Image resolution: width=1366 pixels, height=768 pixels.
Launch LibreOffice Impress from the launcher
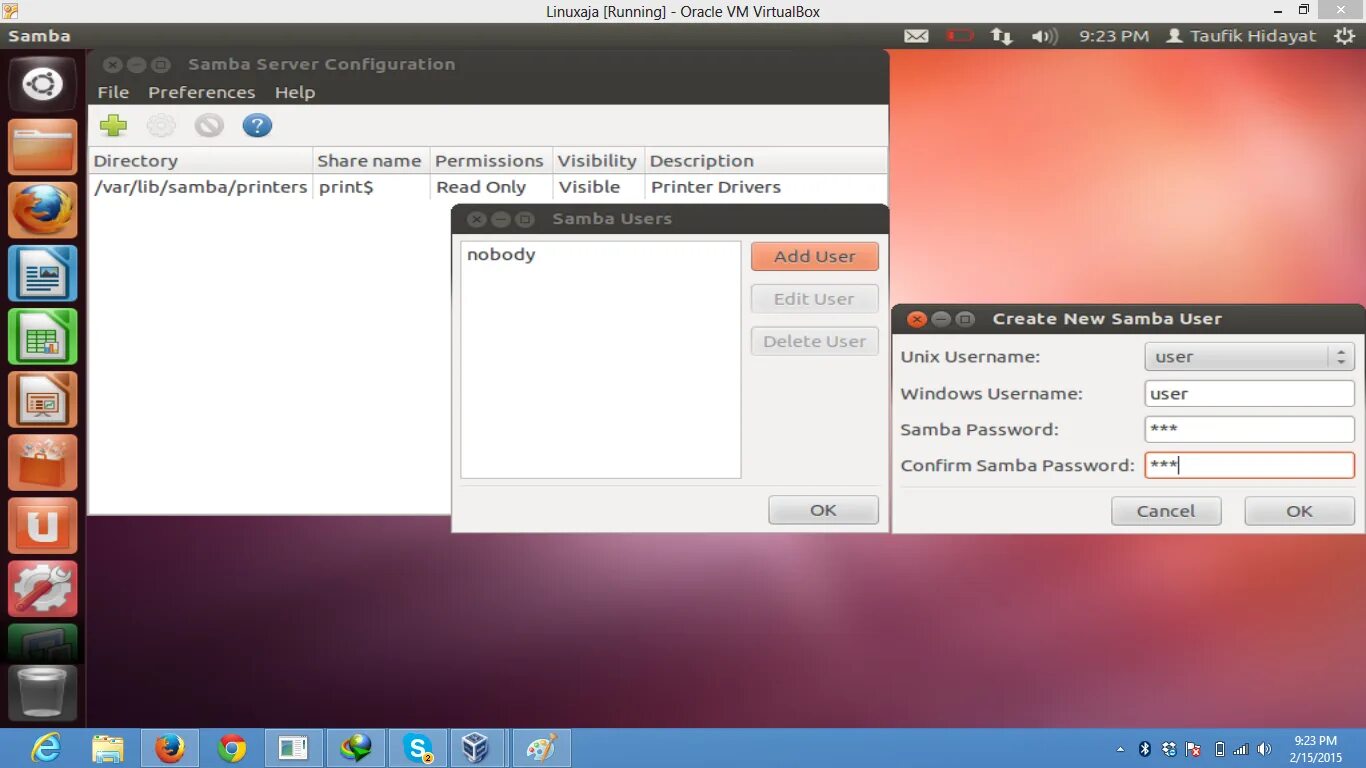(43, 399)
